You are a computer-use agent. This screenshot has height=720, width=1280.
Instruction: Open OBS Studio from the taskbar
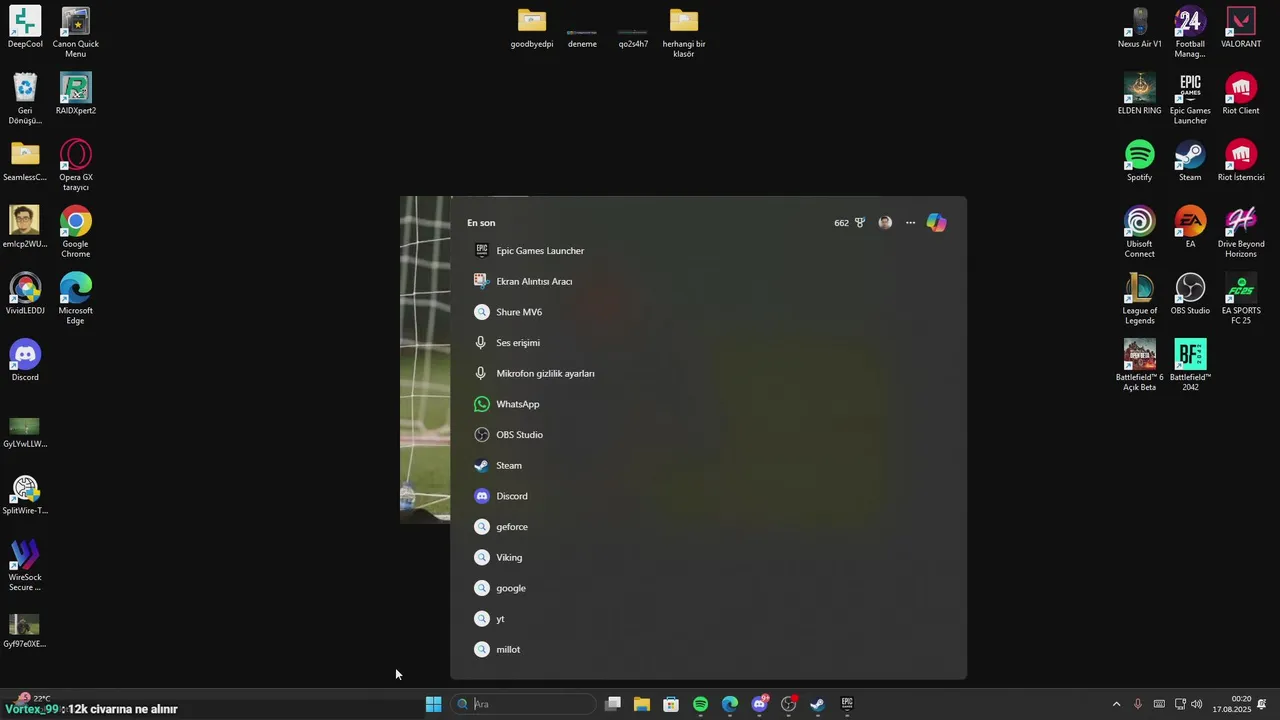pos(788,704)
